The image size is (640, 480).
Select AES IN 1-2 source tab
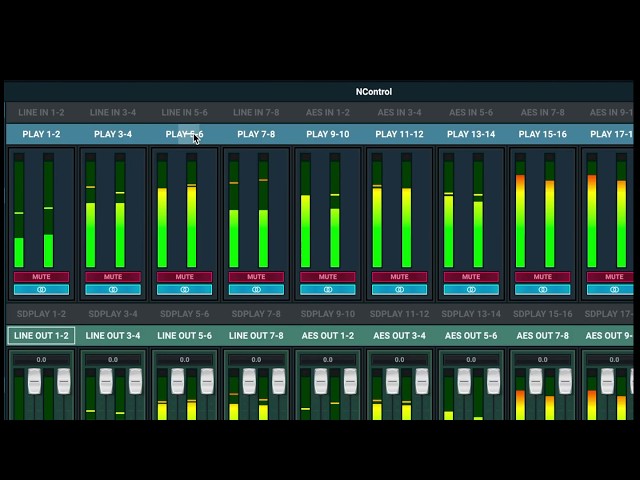tap(328, 112)
